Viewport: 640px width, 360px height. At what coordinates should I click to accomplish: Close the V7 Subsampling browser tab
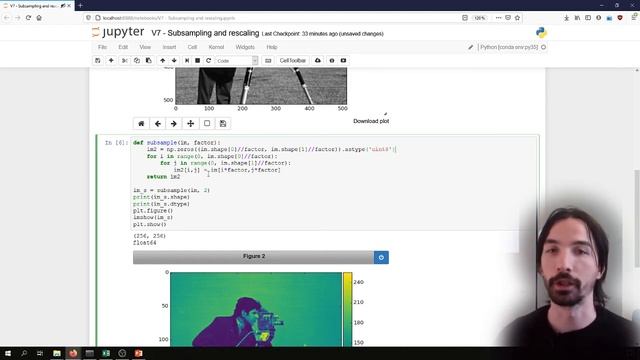tap(69, 6)
